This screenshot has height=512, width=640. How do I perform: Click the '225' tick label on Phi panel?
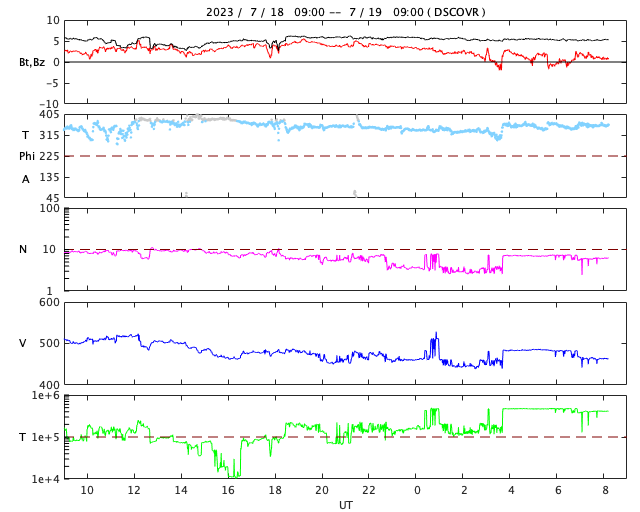(49, 156)
